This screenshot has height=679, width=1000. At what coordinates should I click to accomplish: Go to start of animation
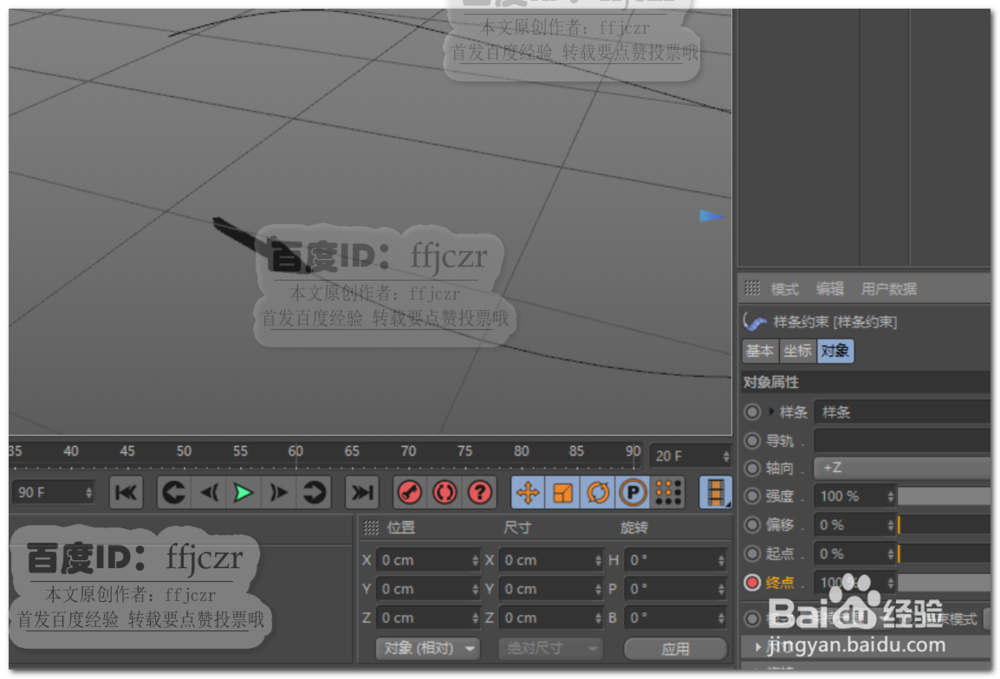(126, 492)
